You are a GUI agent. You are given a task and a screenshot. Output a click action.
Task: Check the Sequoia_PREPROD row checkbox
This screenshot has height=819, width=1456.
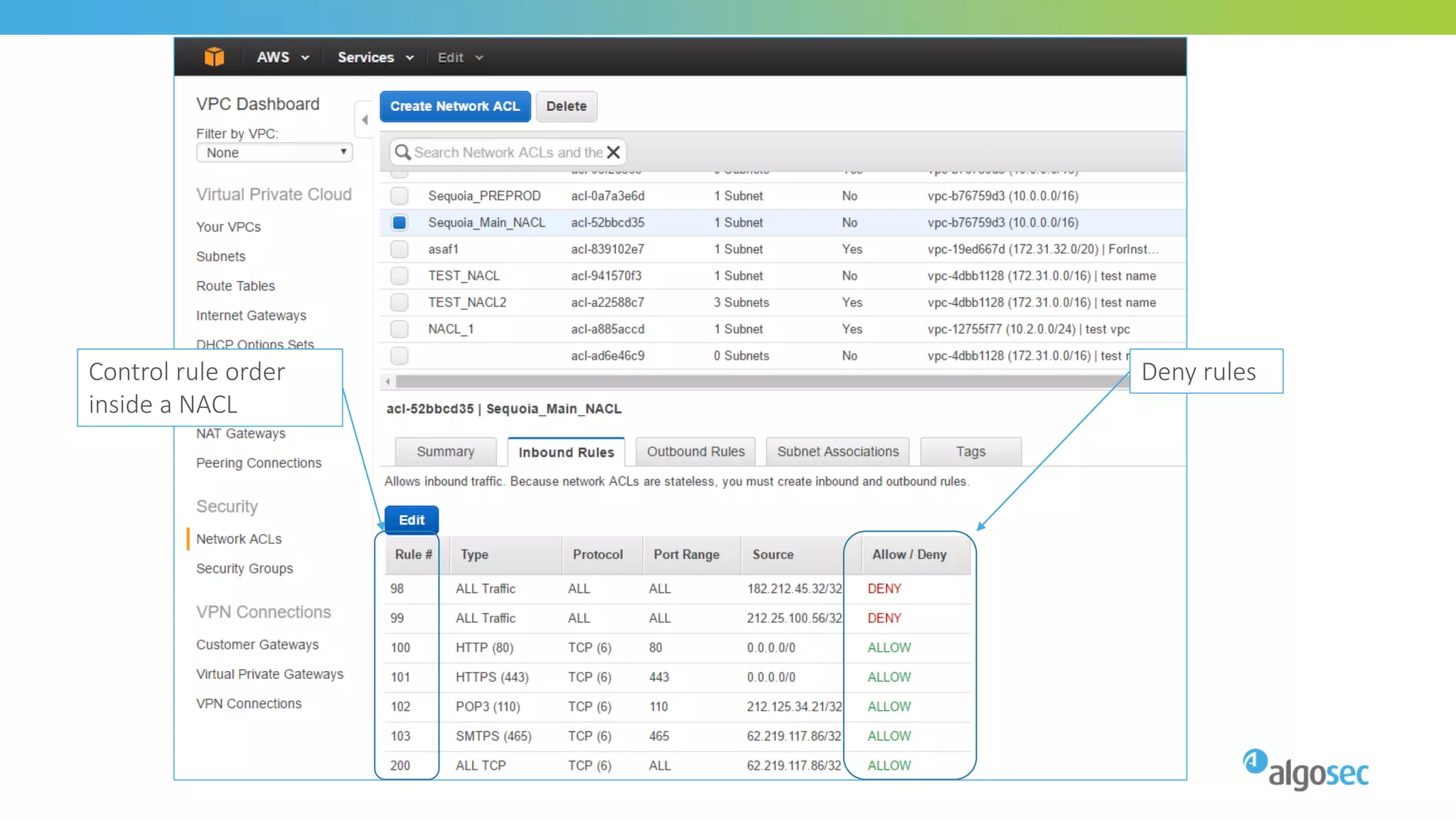(x=400, y=196)
